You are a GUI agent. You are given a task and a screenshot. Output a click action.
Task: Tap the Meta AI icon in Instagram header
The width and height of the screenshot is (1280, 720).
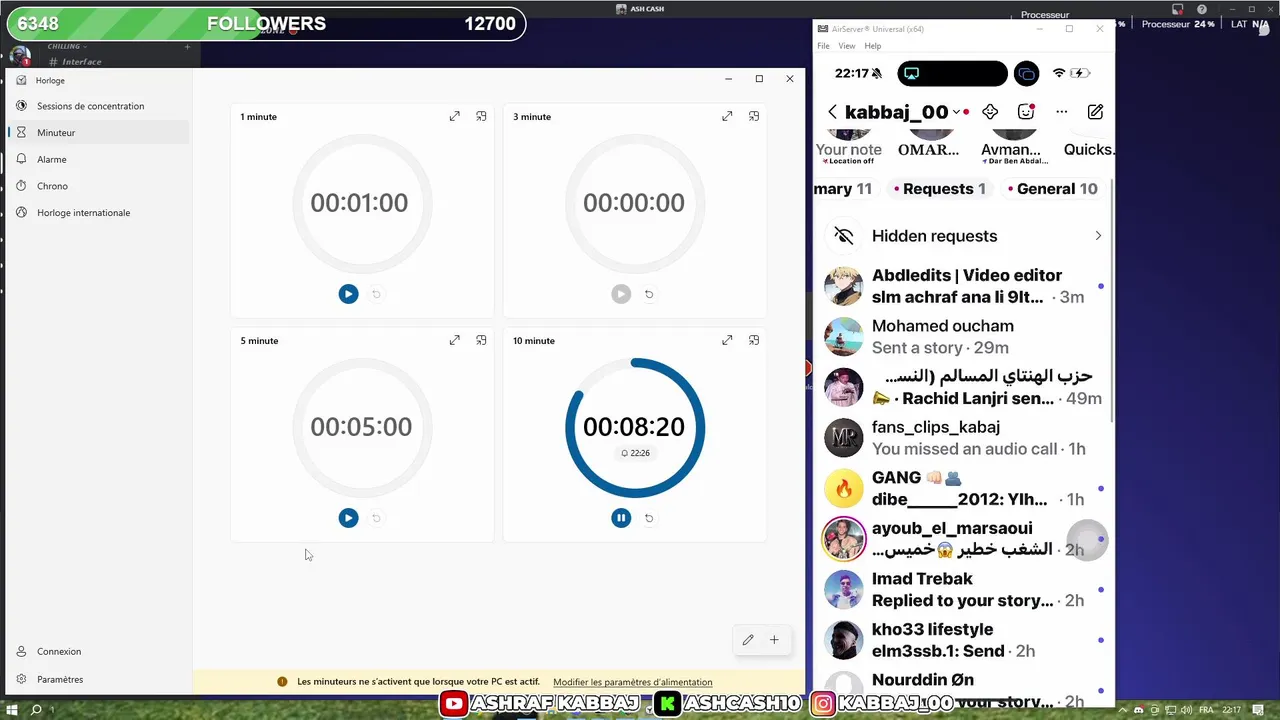click(990, 112)
